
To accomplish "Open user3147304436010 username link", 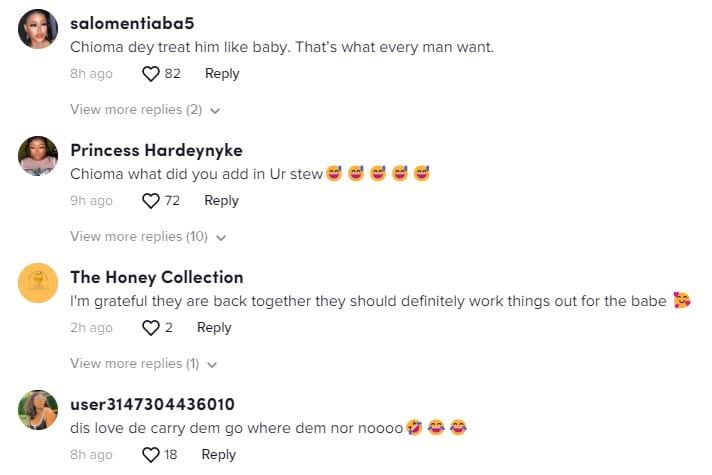I will (152, 404).
